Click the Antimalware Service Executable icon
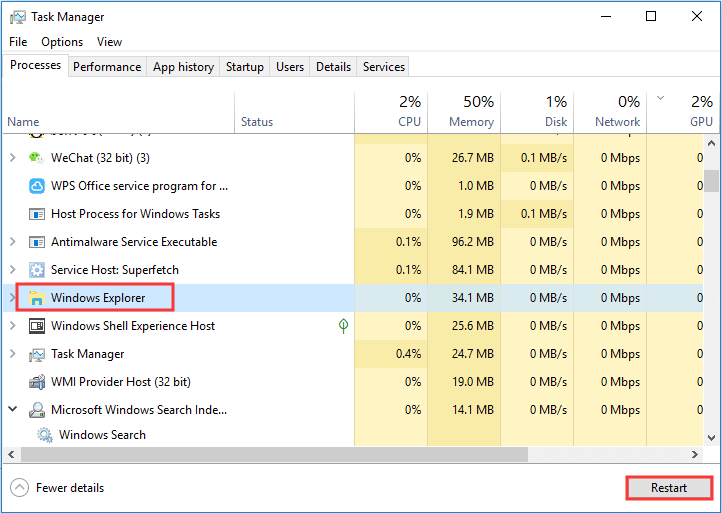The image size is (722, 513). point(36,242)
